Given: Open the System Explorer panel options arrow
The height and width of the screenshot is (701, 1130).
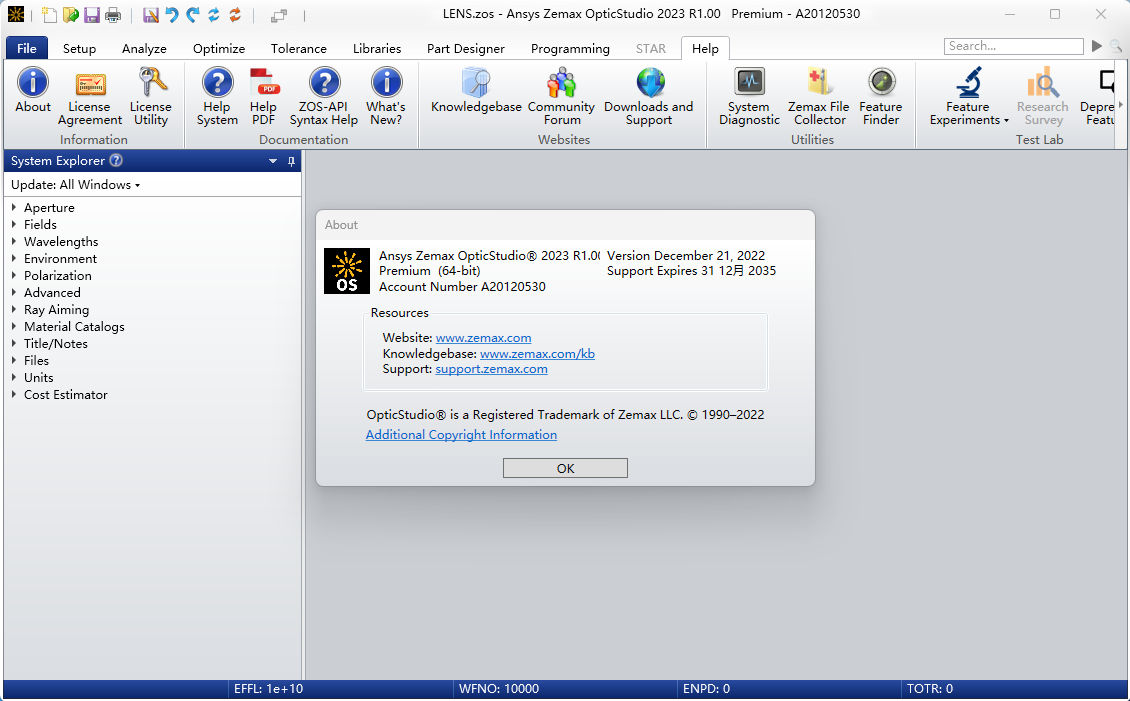Looking at the screenshot, I should pos(273,161).
